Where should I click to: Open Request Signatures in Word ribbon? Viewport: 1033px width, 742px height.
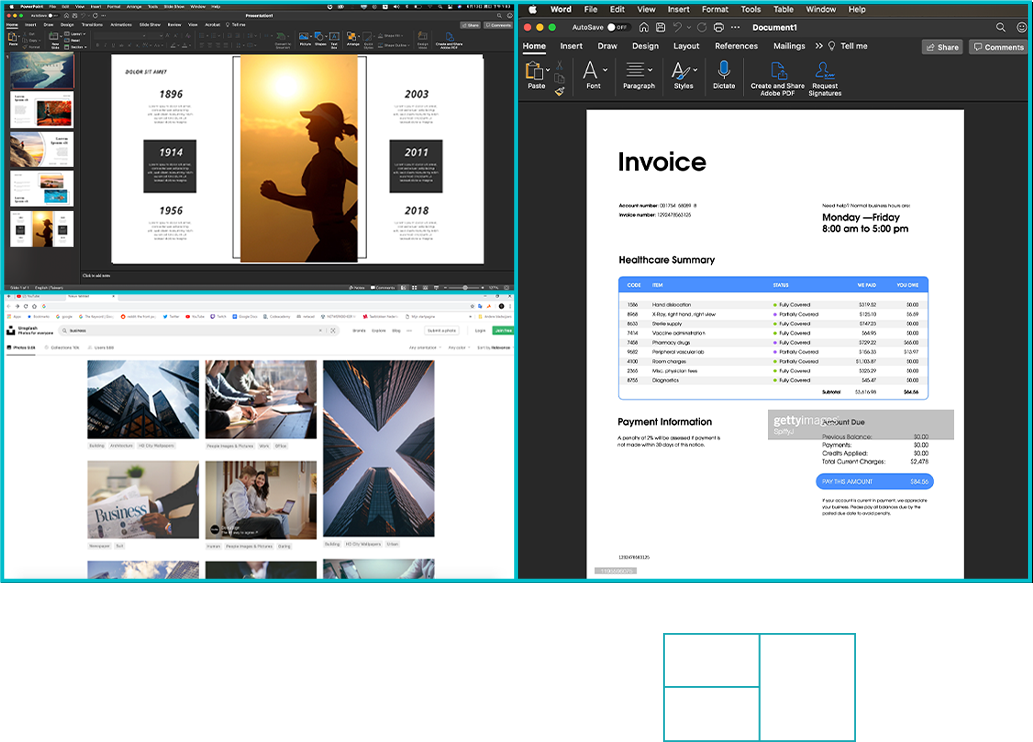coord(825,76)
